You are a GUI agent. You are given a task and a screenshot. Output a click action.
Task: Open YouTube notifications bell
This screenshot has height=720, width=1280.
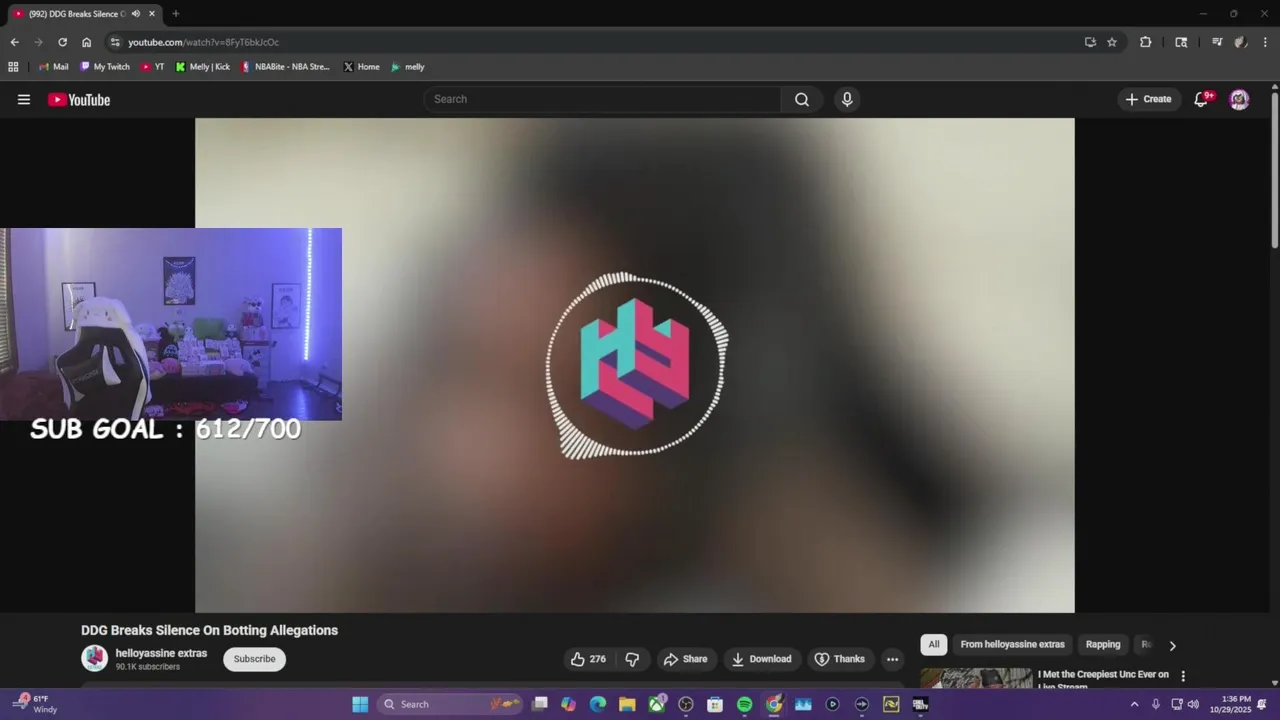pyautogui.click(x=1201, y=99)
